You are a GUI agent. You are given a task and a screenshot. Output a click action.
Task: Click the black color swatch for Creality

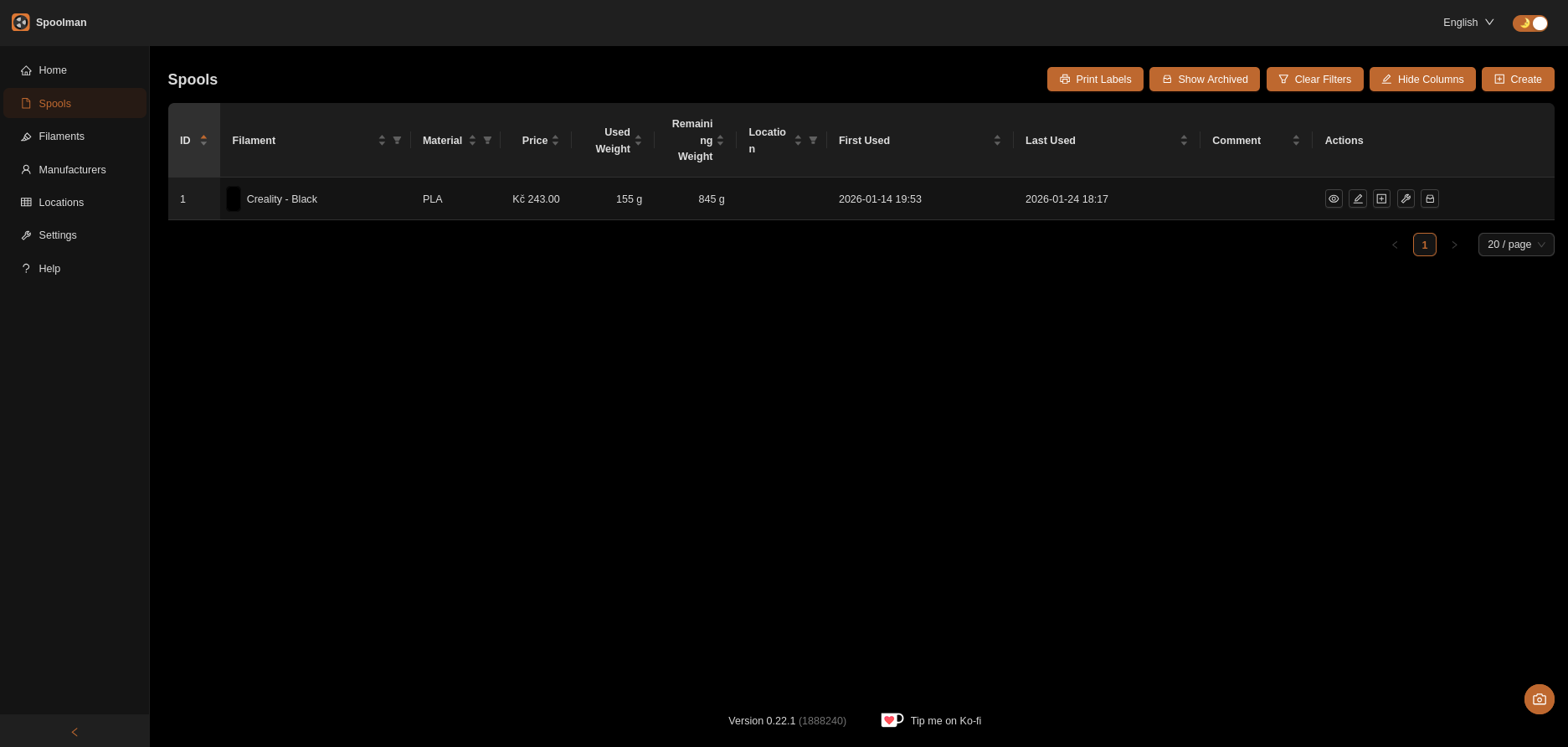click(x=234, y=199)
